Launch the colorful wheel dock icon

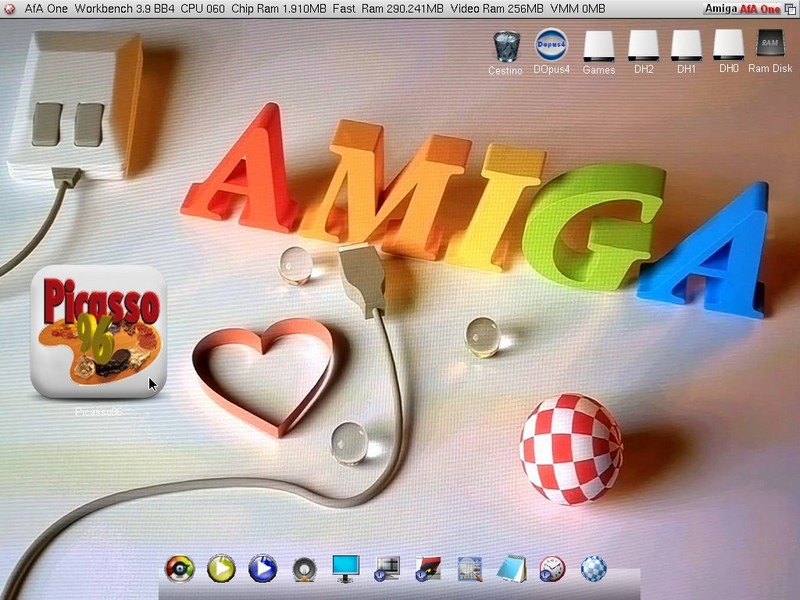point(179,569)
